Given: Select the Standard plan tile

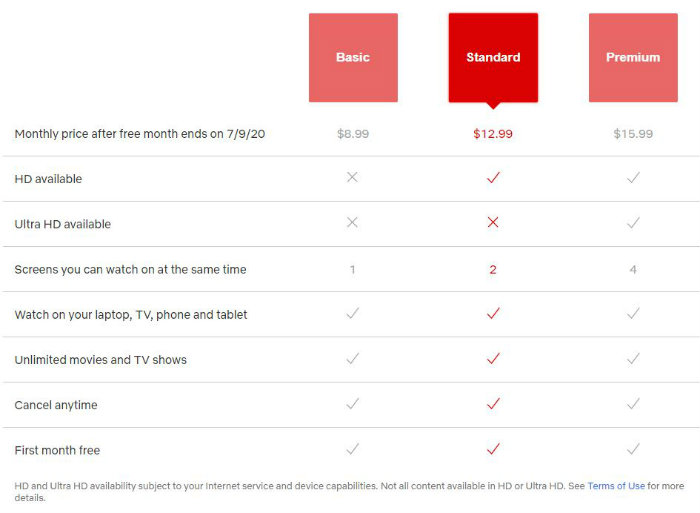Looking at the screenshot, I should (x=493, y=58).
